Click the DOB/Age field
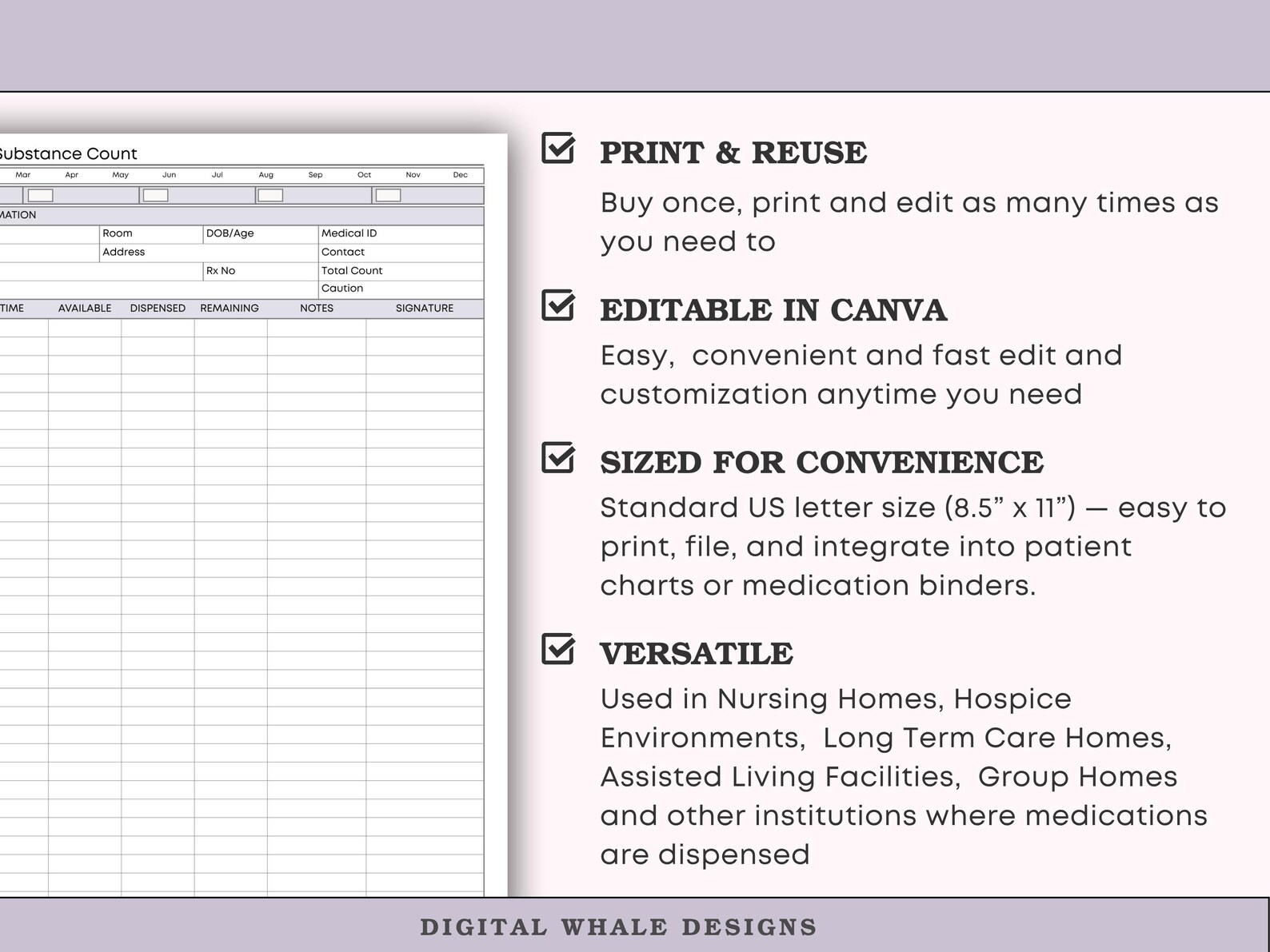This screenshot has width=1270, height=952. [x=261, y=233]
